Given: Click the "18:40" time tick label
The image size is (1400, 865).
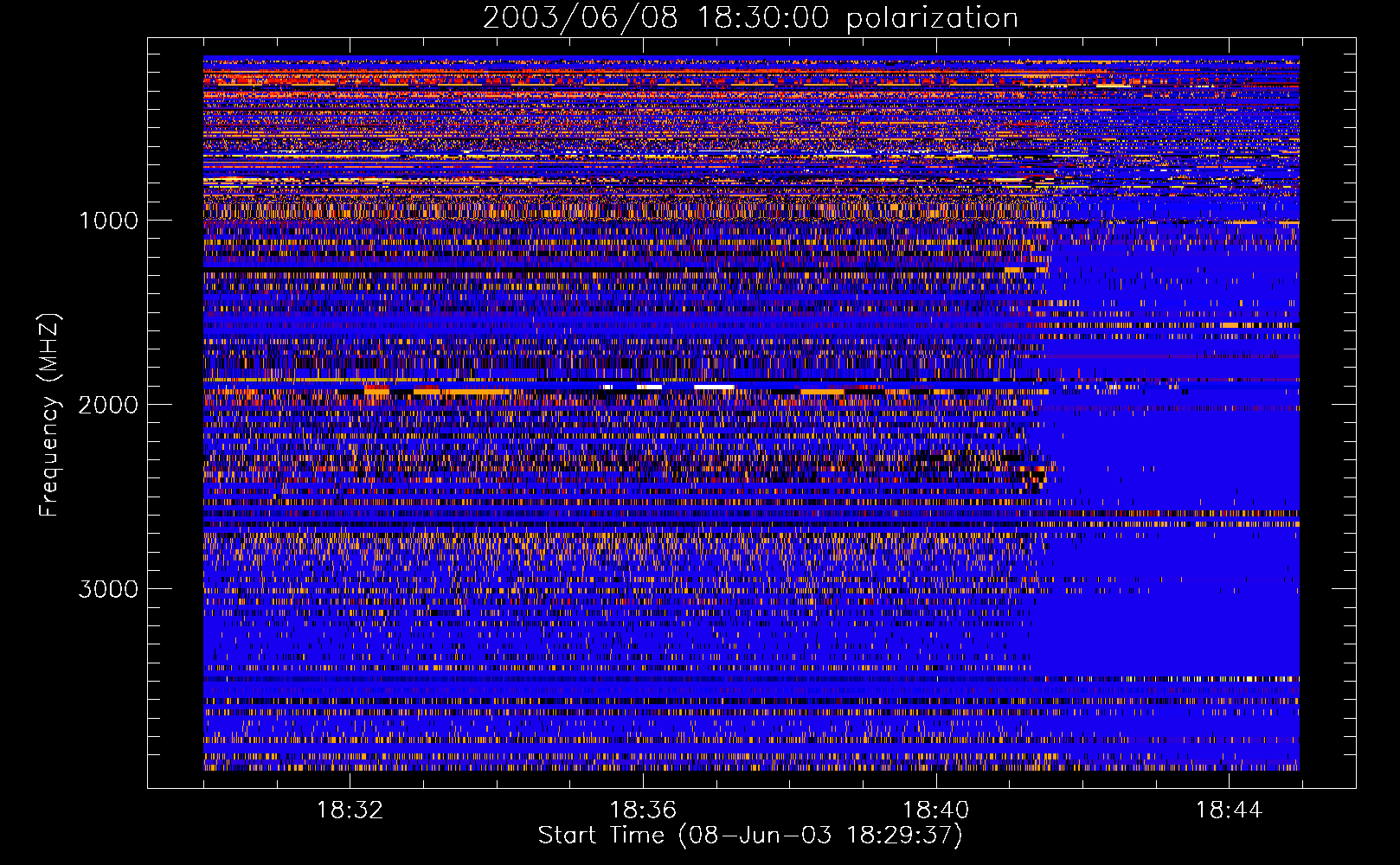Looking at the screenshot, I should coord(936,811).
